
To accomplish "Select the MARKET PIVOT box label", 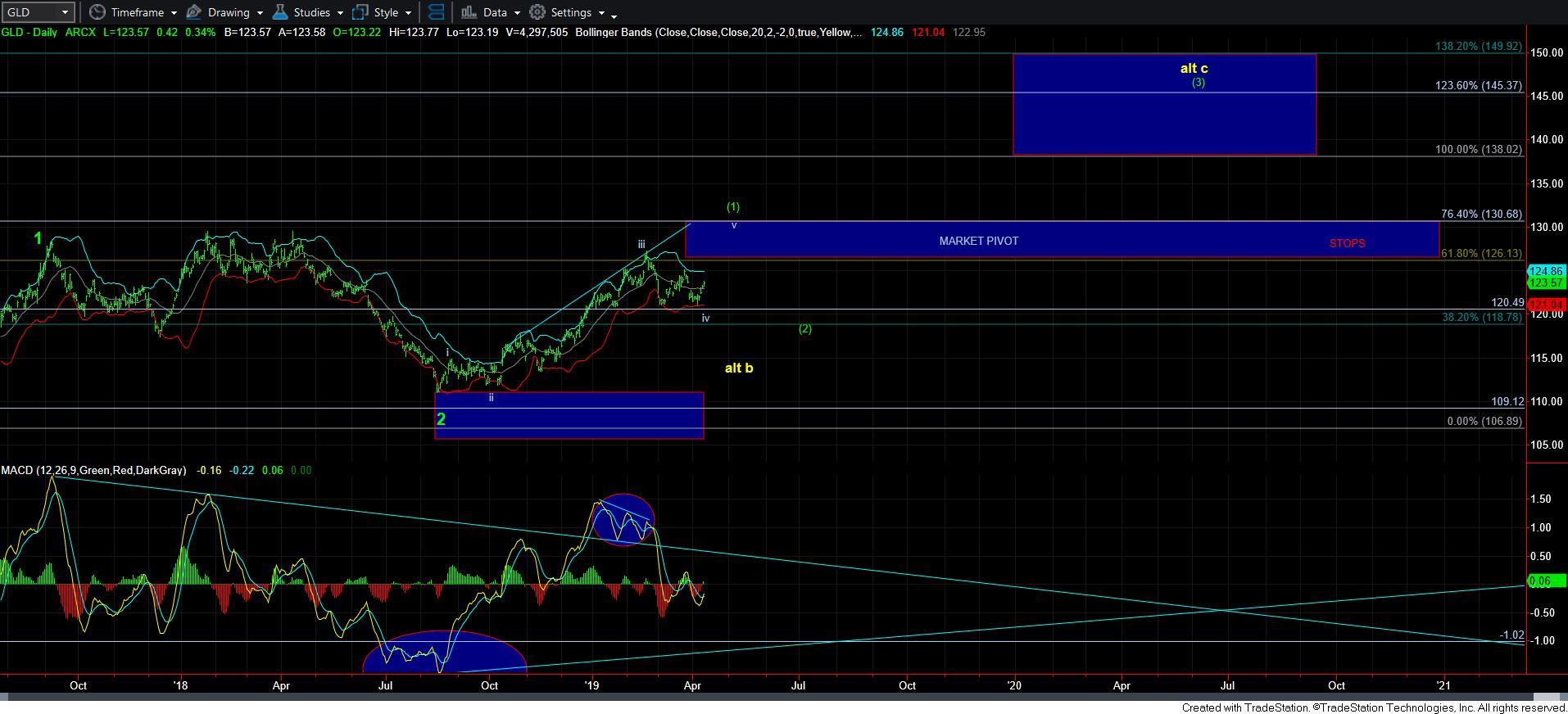I will pos(979,241).
